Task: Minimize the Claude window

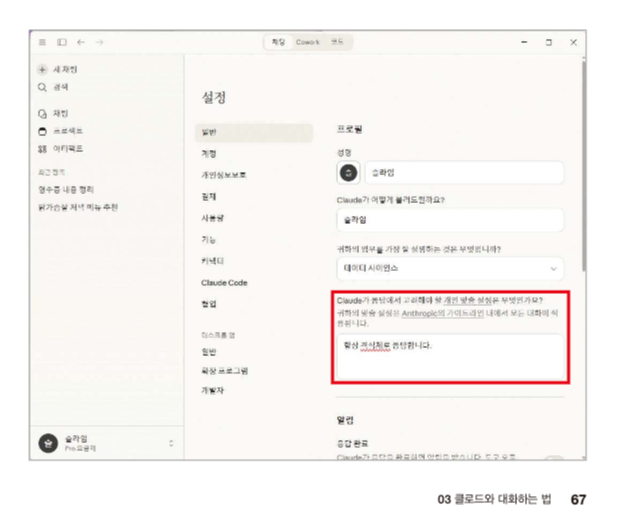Action: 524,42
